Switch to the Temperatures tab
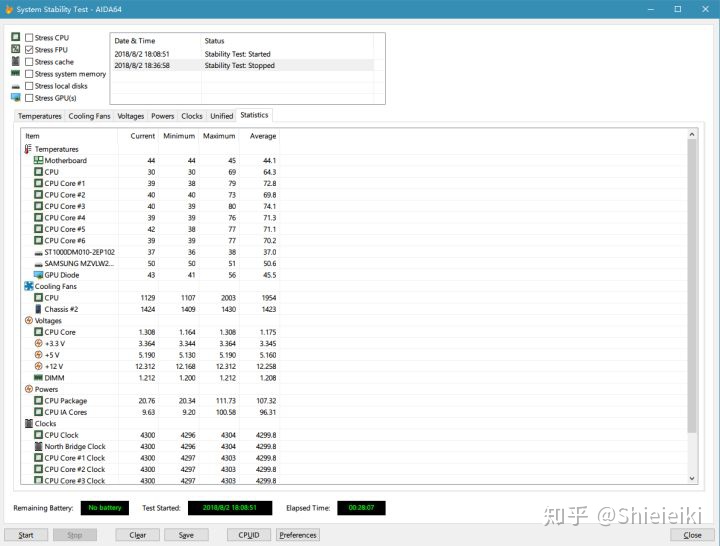The image size is (720, 546). pos(40,116)
